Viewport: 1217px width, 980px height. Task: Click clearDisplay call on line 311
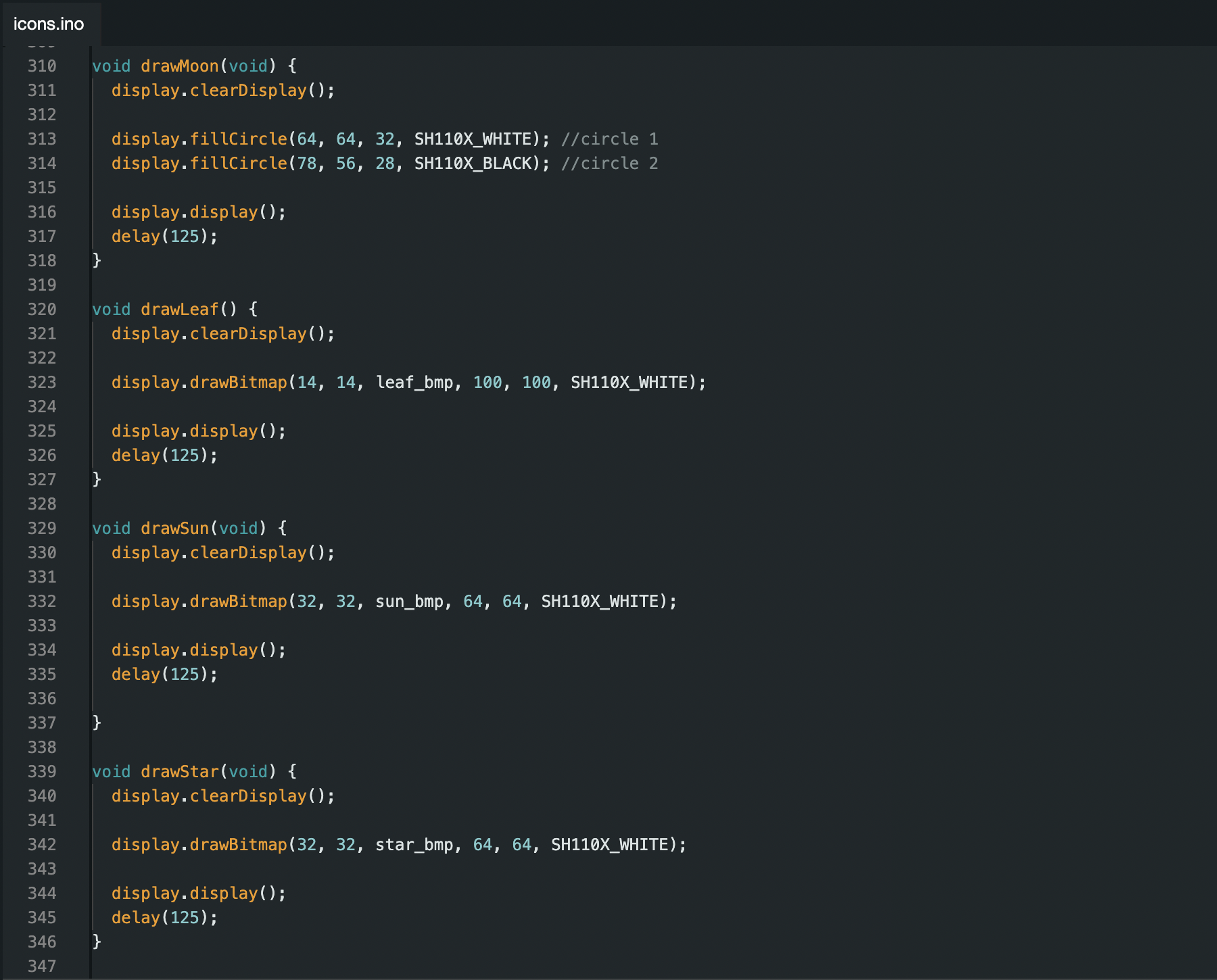[x=223, y=91]
